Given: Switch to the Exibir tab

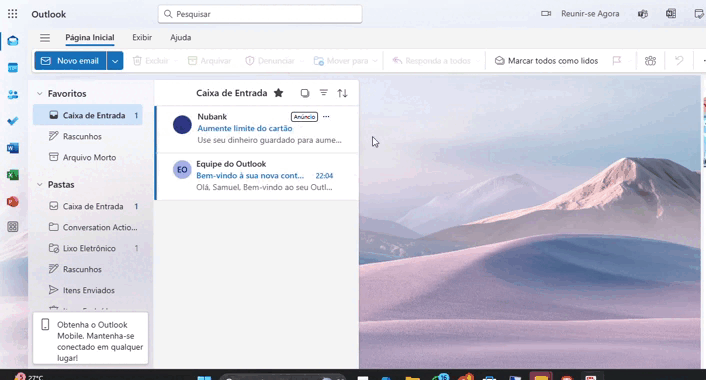Looking at the screenshot, I should coord(142,37).
